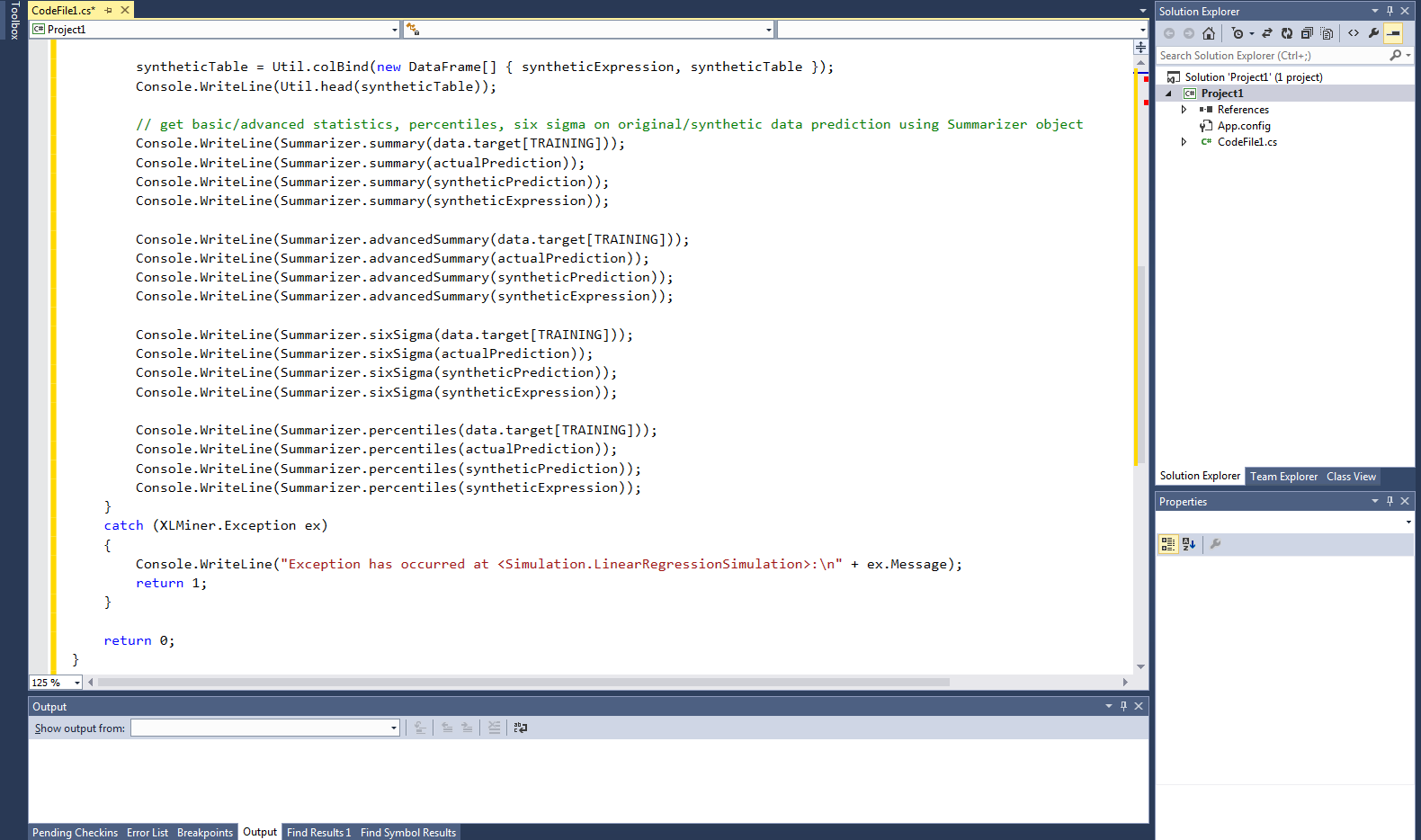Toggle Categorized view in Properties

(x=1168, y=544)
